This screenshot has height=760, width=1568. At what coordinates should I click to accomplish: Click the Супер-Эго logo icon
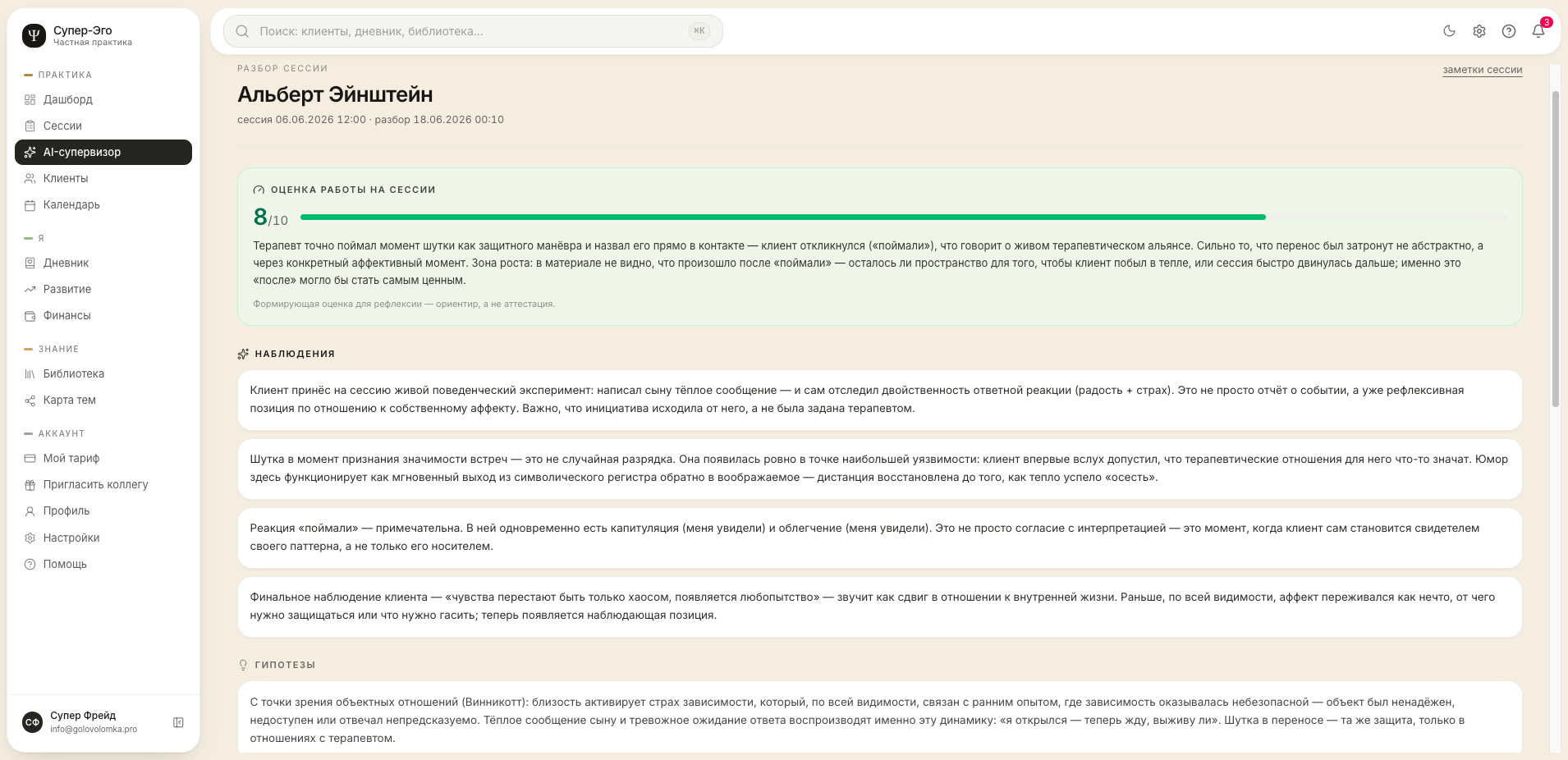(x=34, y=35)
